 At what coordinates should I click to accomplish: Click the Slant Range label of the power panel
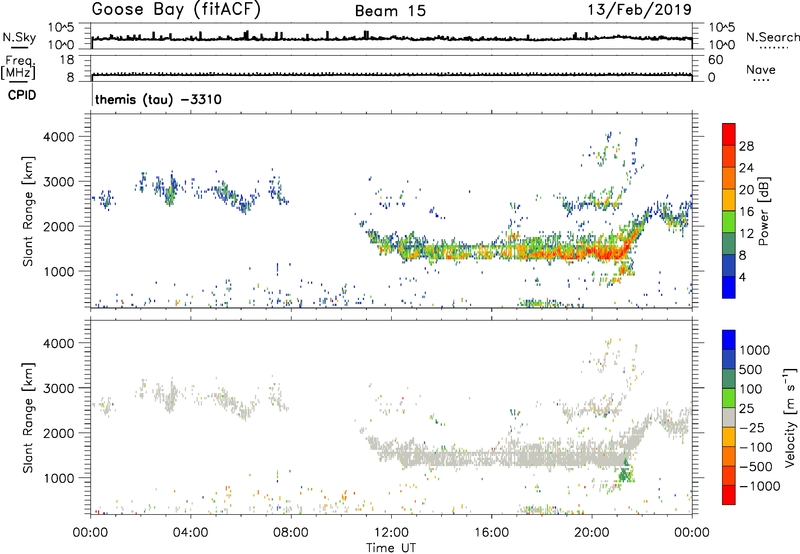28,211
